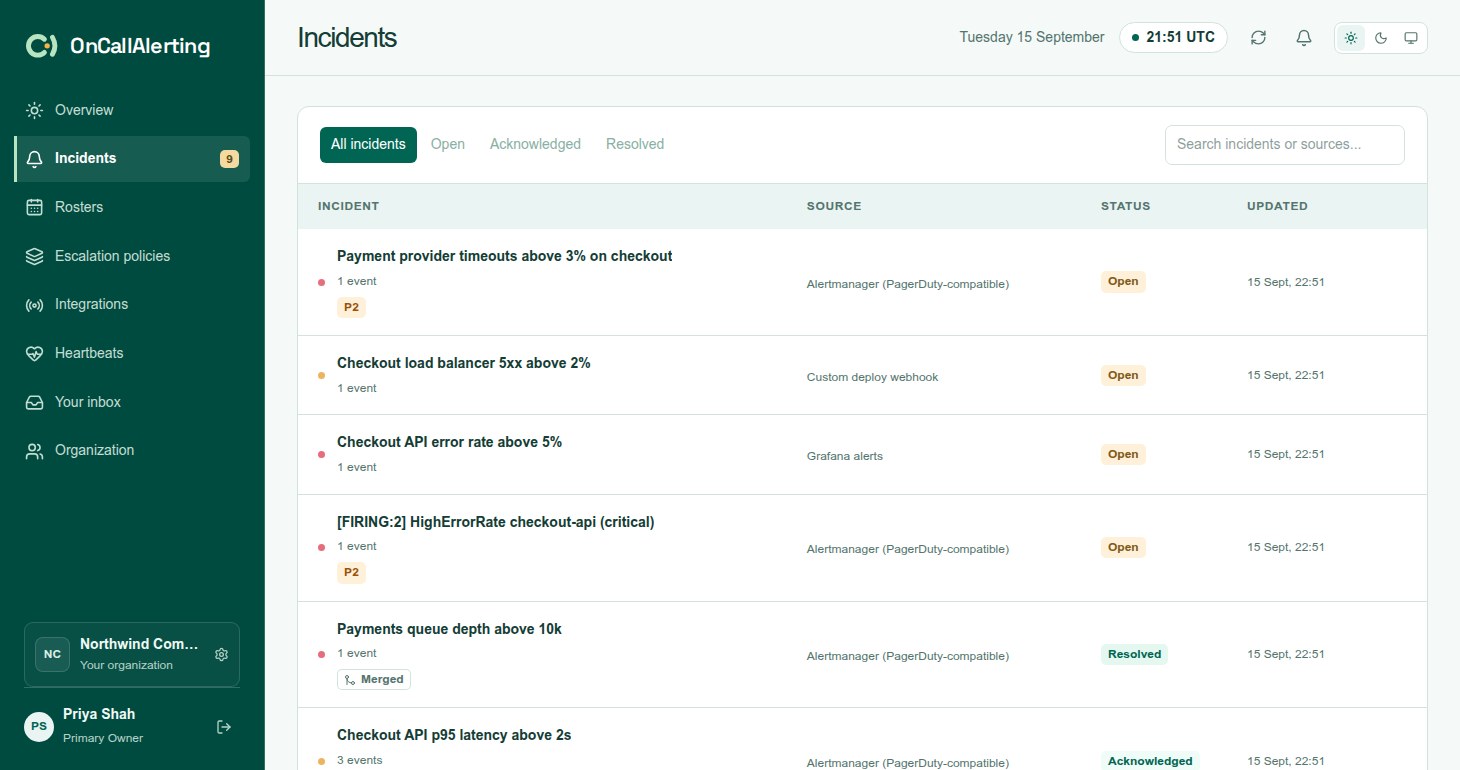Switch to the Acknowledged tab

(x=535, y=144)
